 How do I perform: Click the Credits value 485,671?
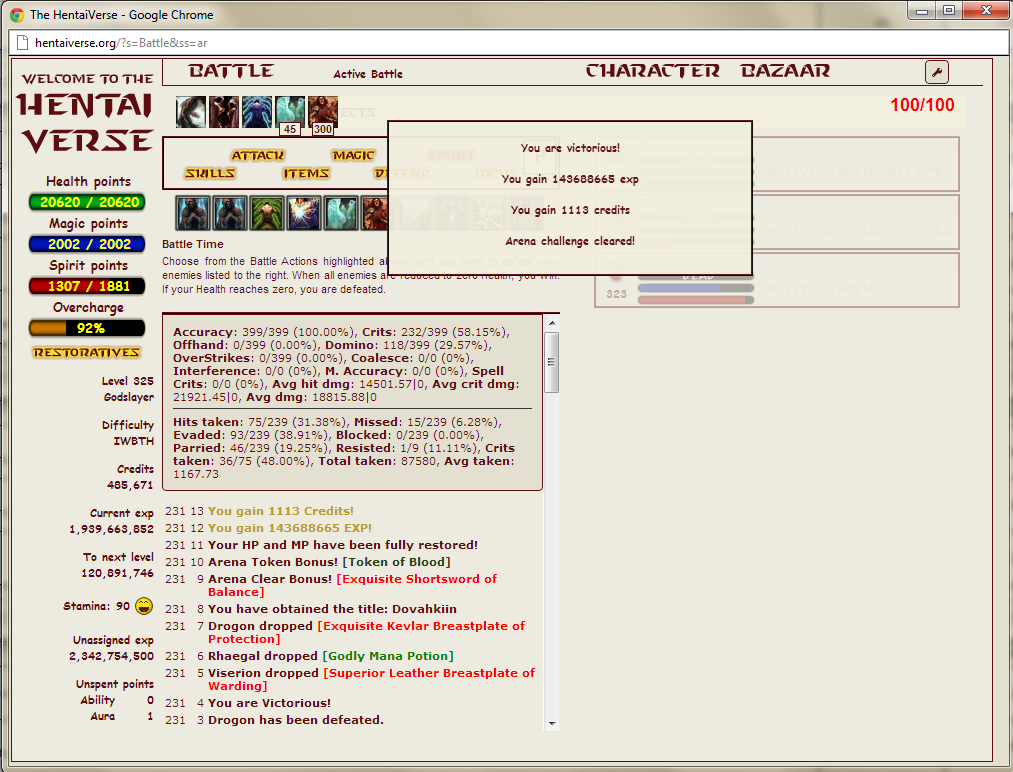pos(130,485)
